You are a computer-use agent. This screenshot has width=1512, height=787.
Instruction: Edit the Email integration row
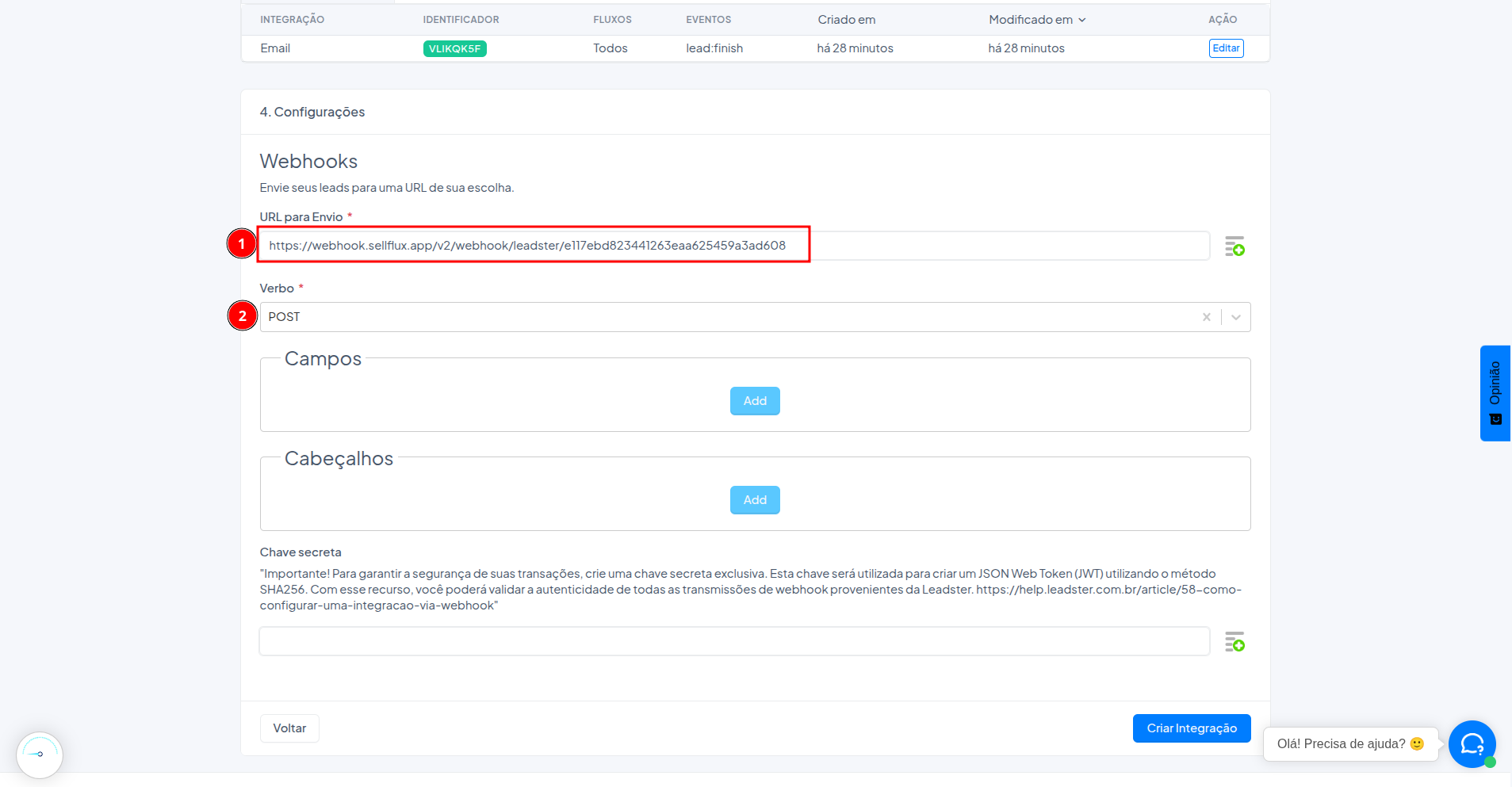click(x=1226, y=48)
